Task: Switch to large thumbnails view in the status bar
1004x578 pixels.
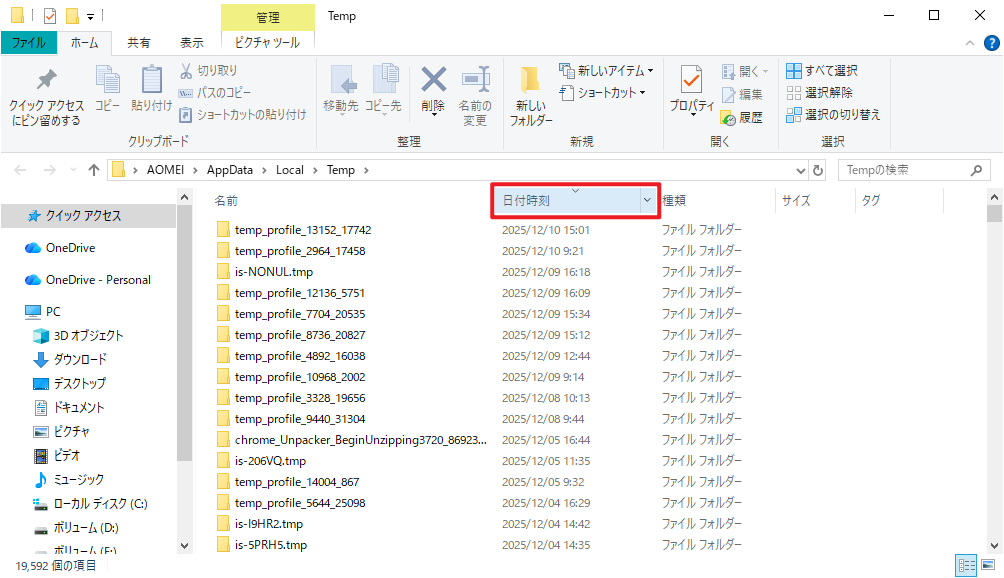Action: [x=991, y=565]
